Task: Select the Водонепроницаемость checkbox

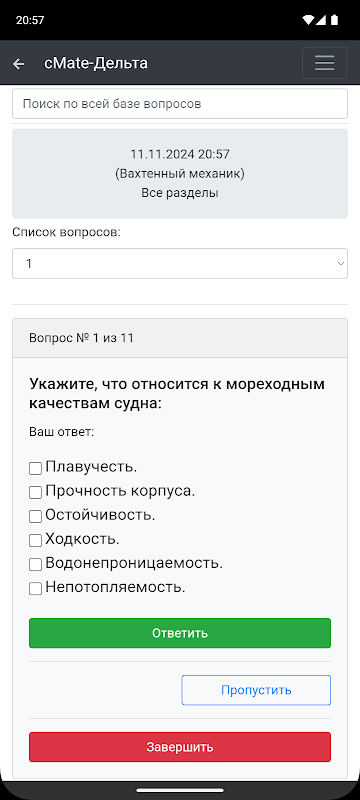Action: [x=35, y=564]
